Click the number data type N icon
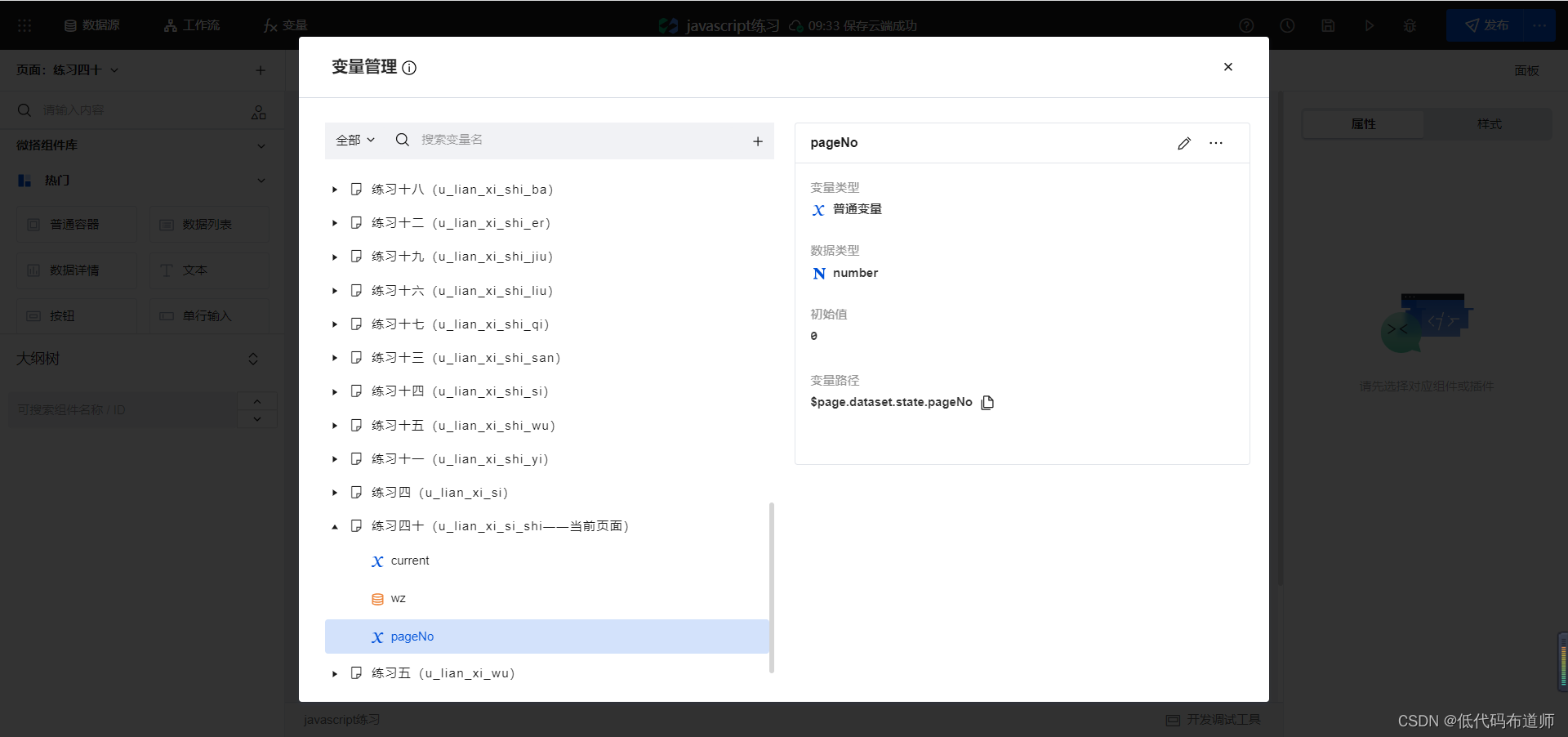This screenshot has height=737, width=1568. click(x=819, y=274)
